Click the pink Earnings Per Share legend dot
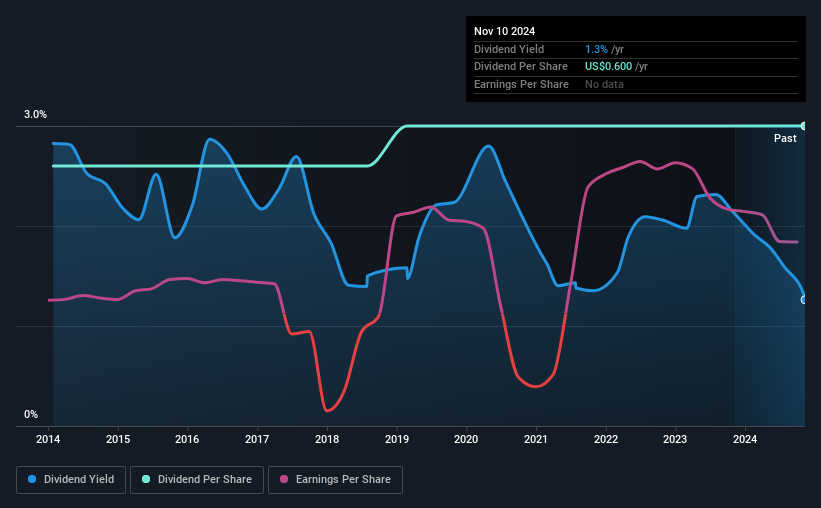This screenshot has width=821, height=508. [x=284, y=479]
